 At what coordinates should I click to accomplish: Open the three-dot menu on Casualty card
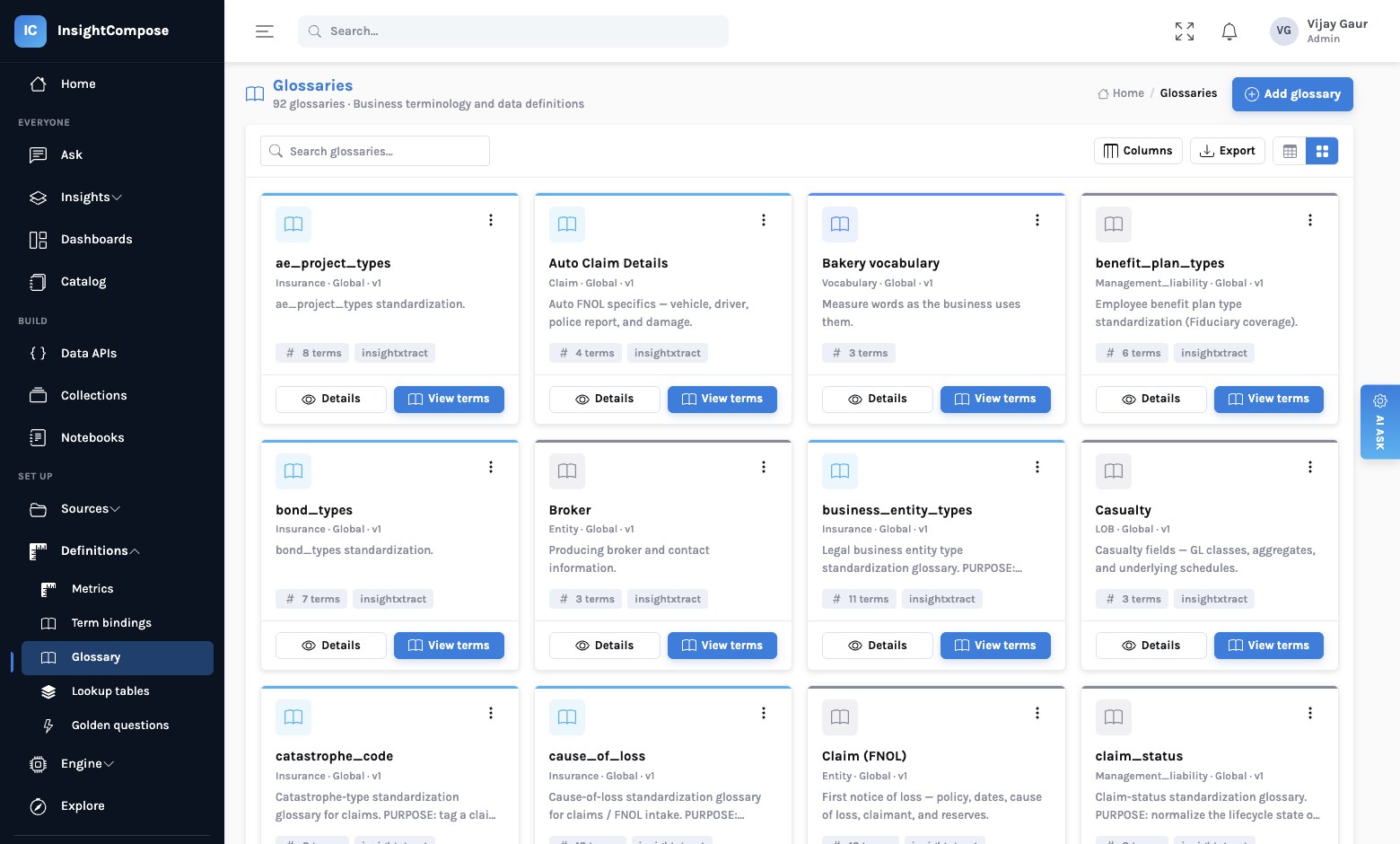coord(1310,467)
